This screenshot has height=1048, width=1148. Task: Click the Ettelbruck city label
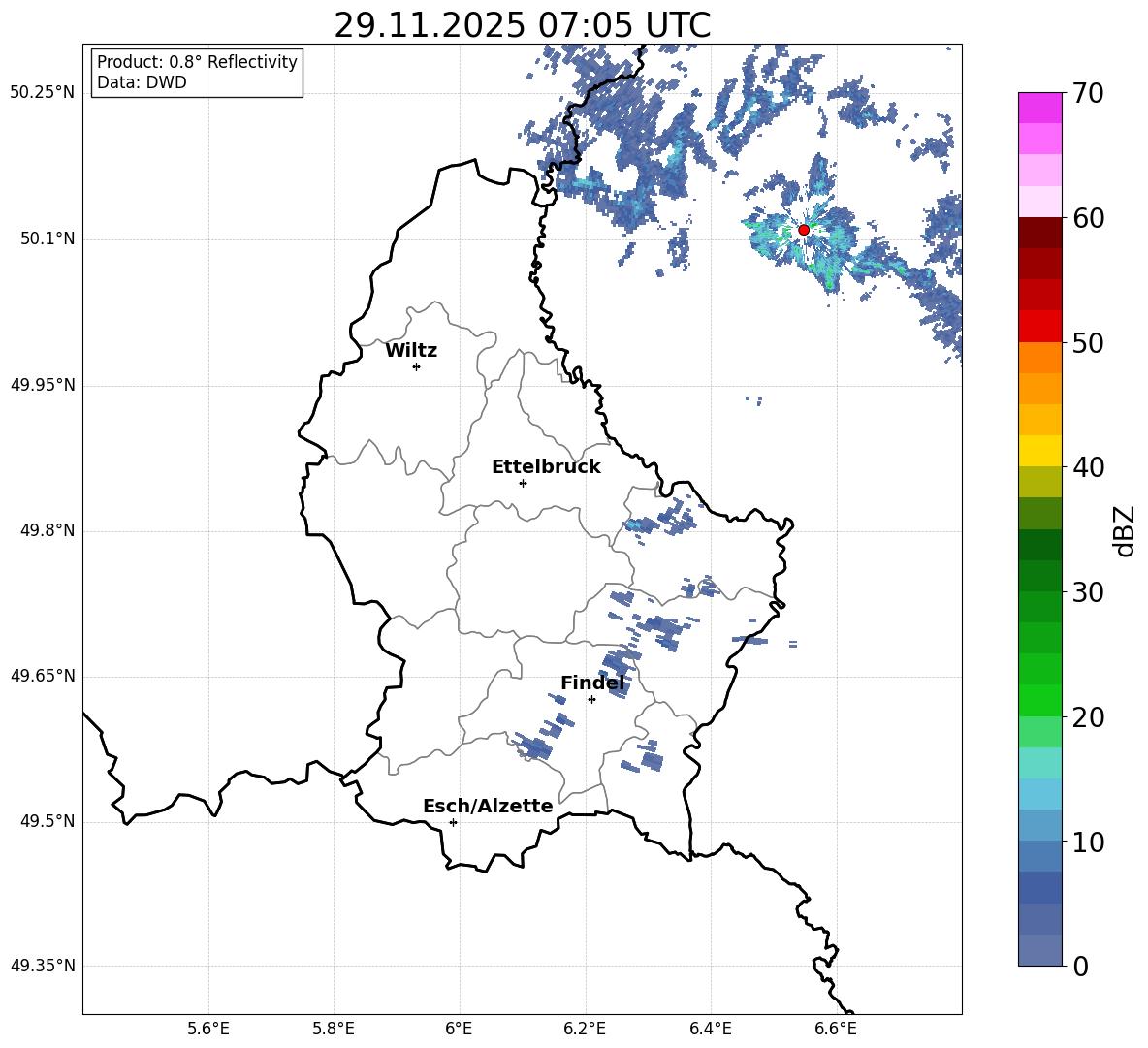pyautogui.click(x=546, y=467)
